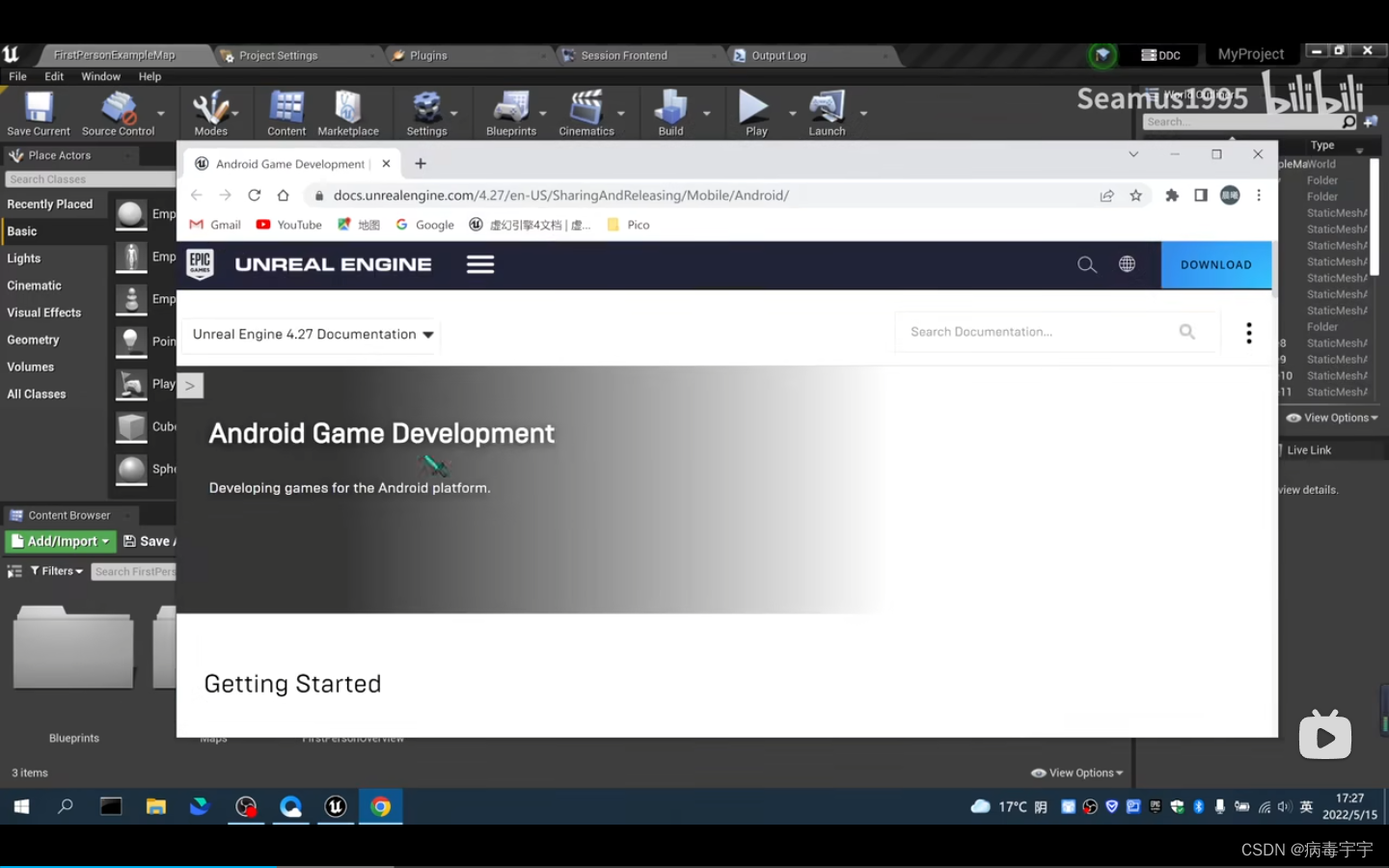Close the Android Game Development tab
This screenshot has width=1389, height=868.
[386, 164]
